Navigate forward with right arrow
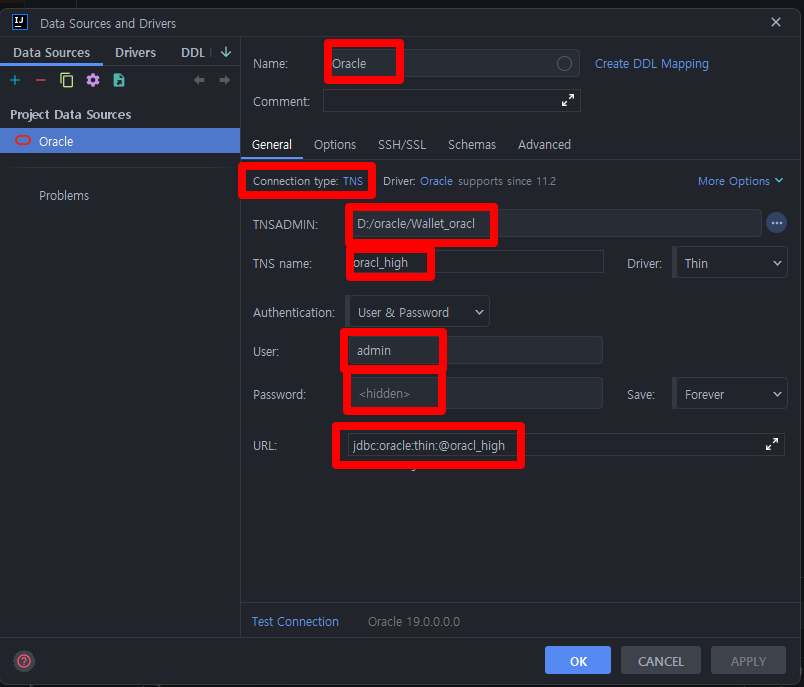804x687 pixels. (x=225, y=80)
